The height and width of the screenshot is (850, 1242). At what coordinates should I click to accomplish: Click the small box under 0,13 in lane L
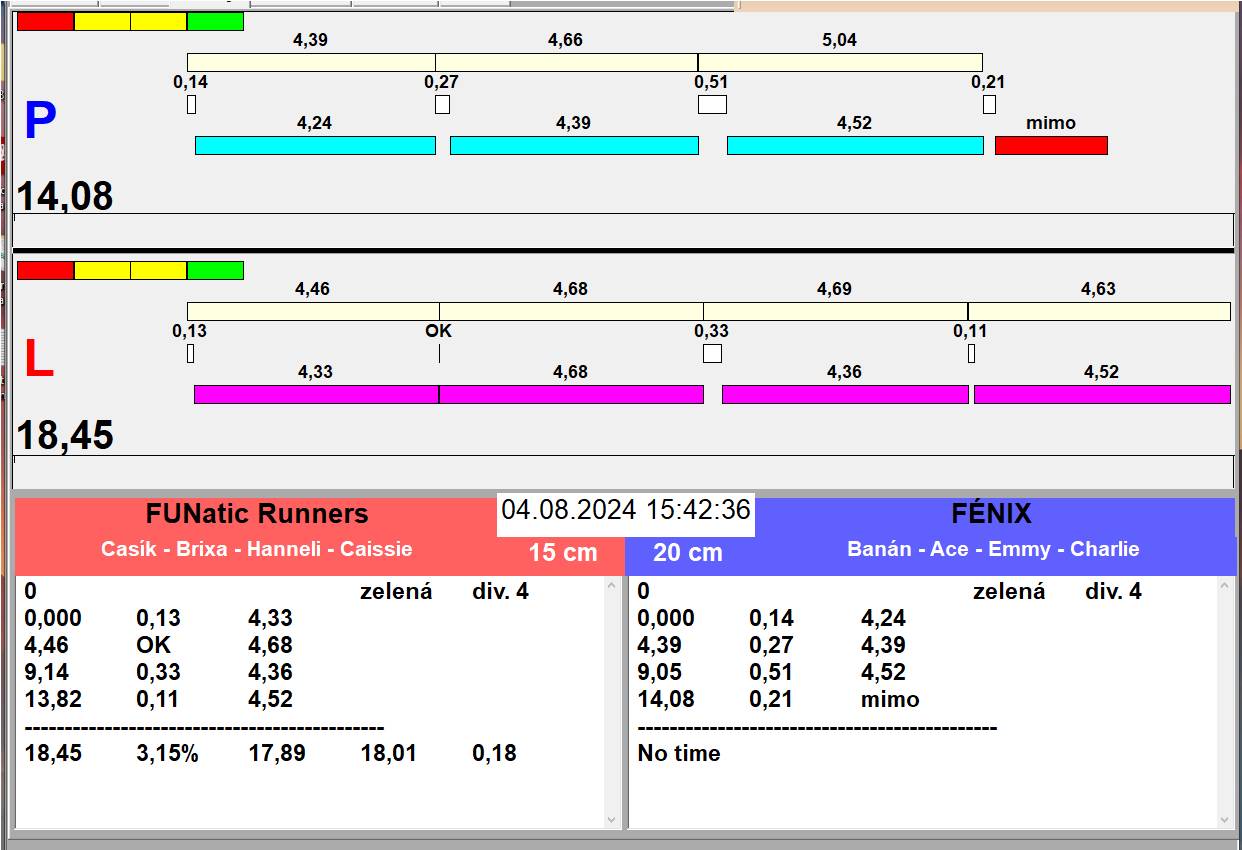click(x=190, y=353)
